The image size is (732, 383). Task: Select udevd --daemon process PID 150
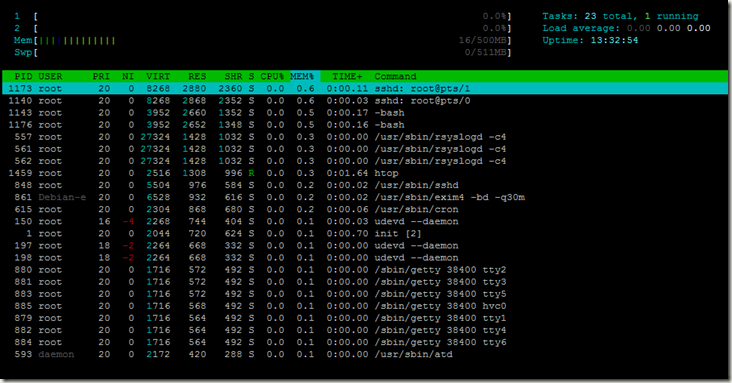click(365, 221)
